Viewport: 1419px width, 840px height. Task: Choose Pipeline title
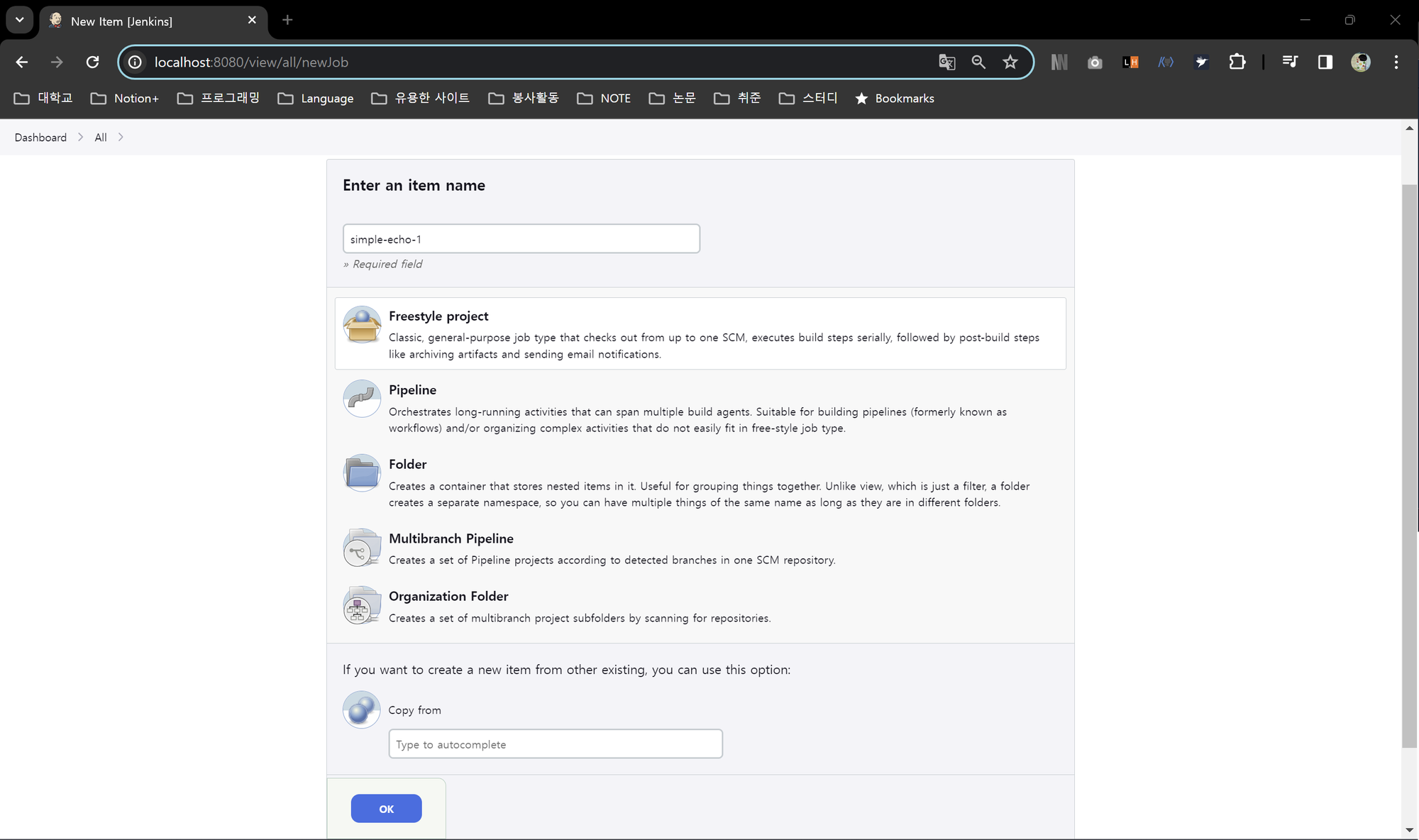[412, 389]
